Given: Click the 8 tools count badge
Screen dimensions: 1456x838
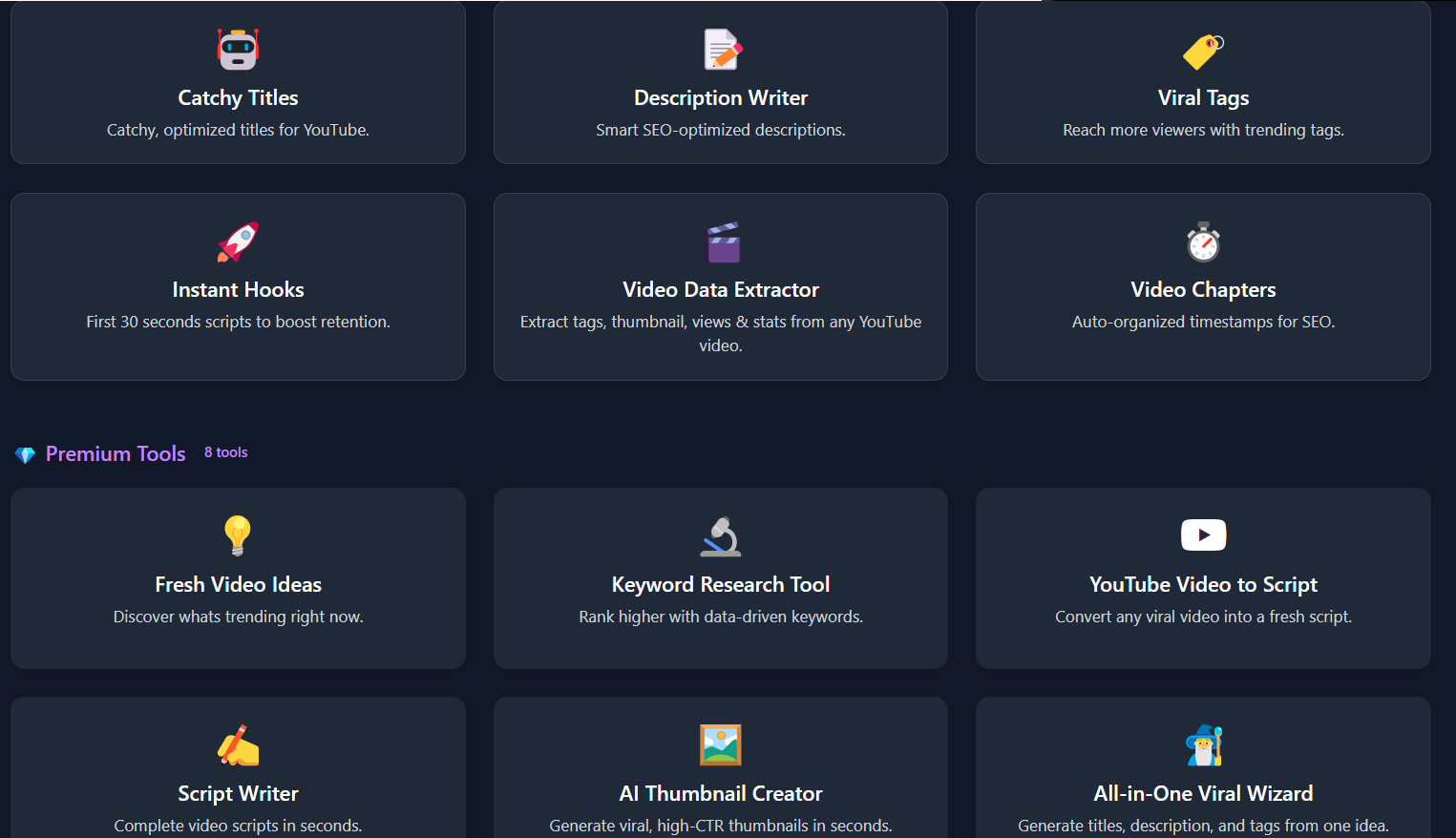Looking at the screenshot, I should [225, 451].
